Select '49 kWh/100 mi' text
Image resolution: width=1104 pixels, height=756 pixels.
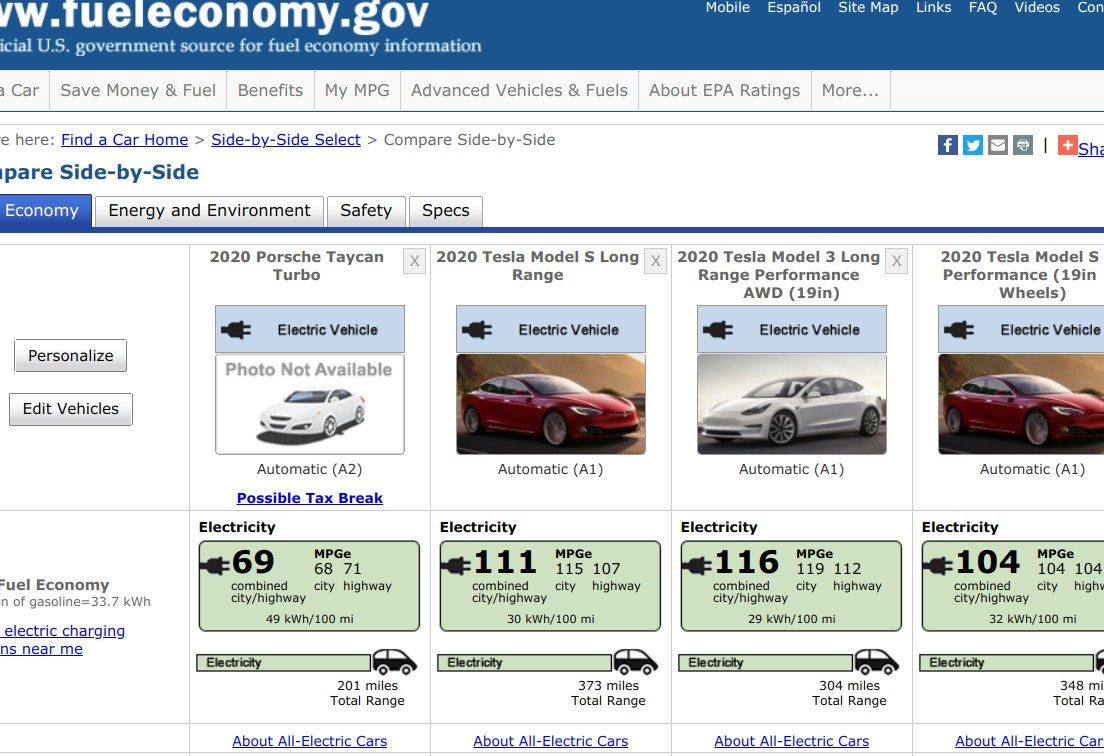(x=310, y=619)
